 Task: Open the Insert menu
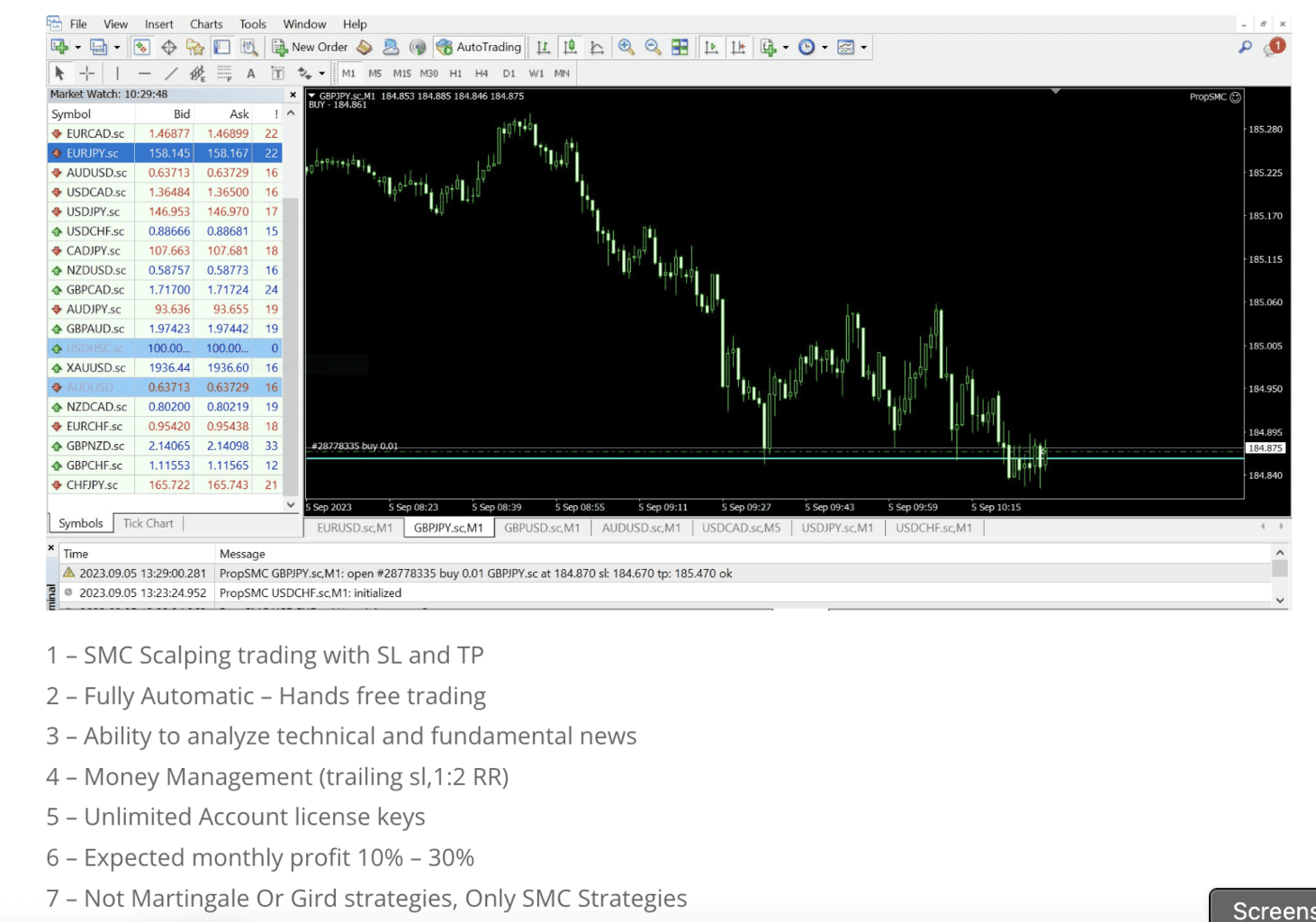tap(158, 24)
